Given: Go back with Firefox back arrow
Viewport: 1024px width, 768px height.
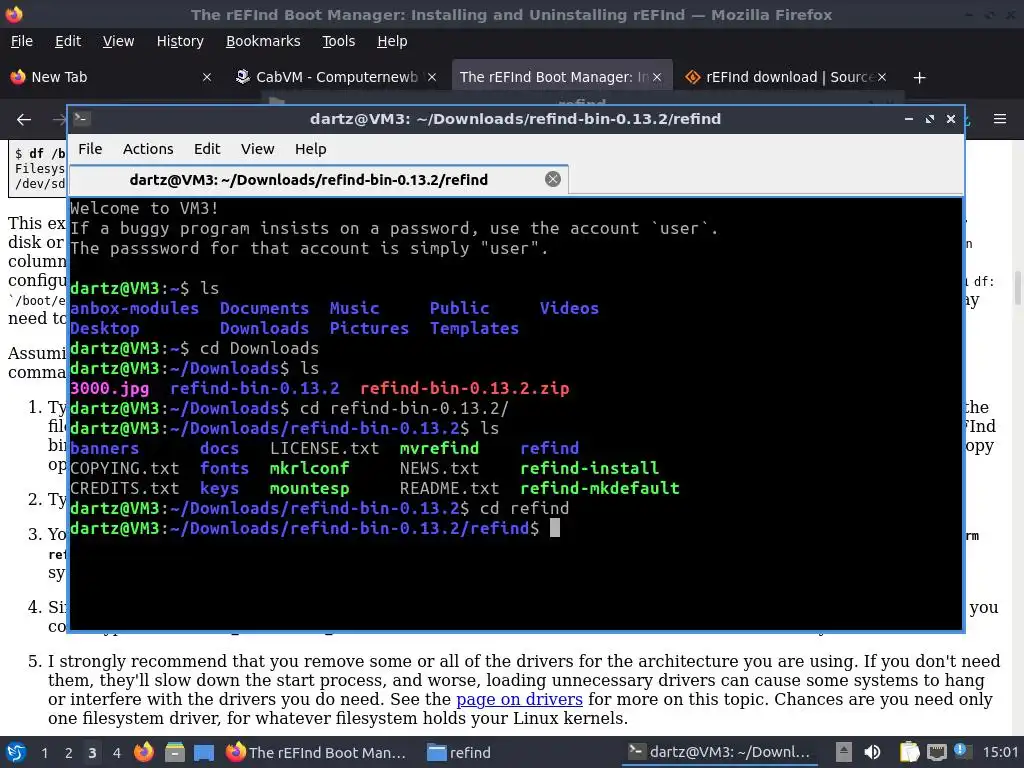Looking at the screenshot, I should [x=24, y=120].
